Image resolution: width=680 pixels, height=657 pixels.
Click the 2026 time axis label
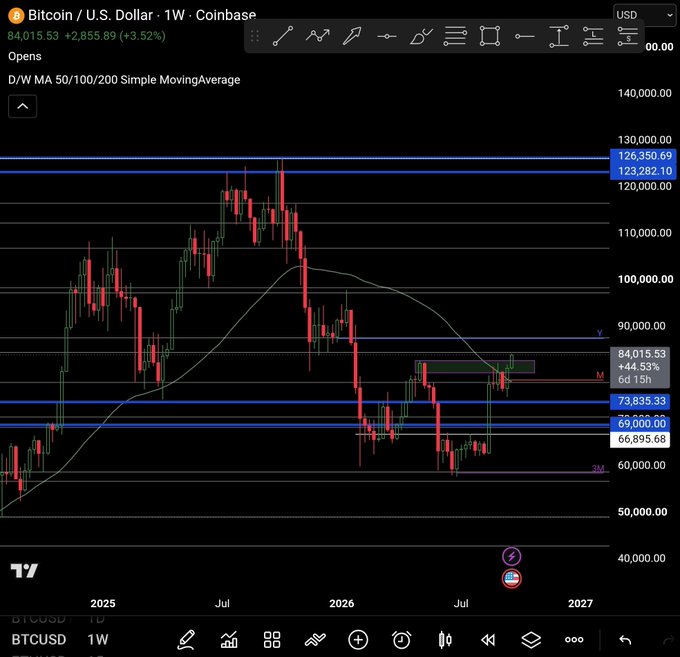point(341,603)
